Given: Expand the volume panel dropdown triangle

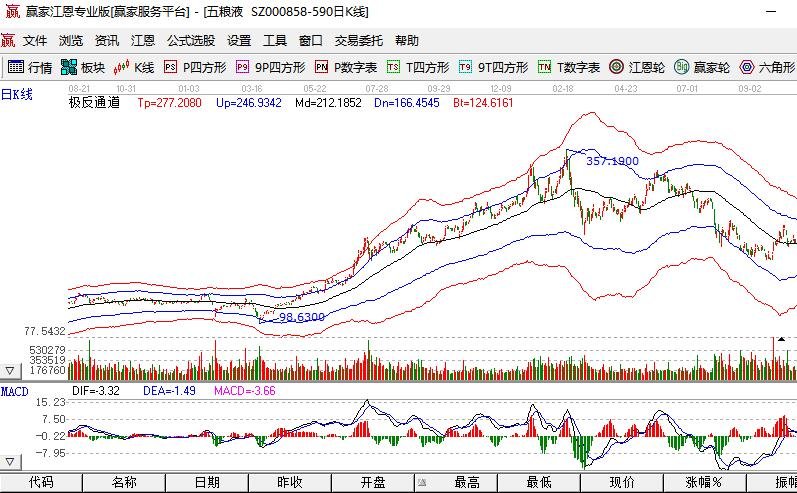Looking at the screenshot, I should tap(10, 371).
